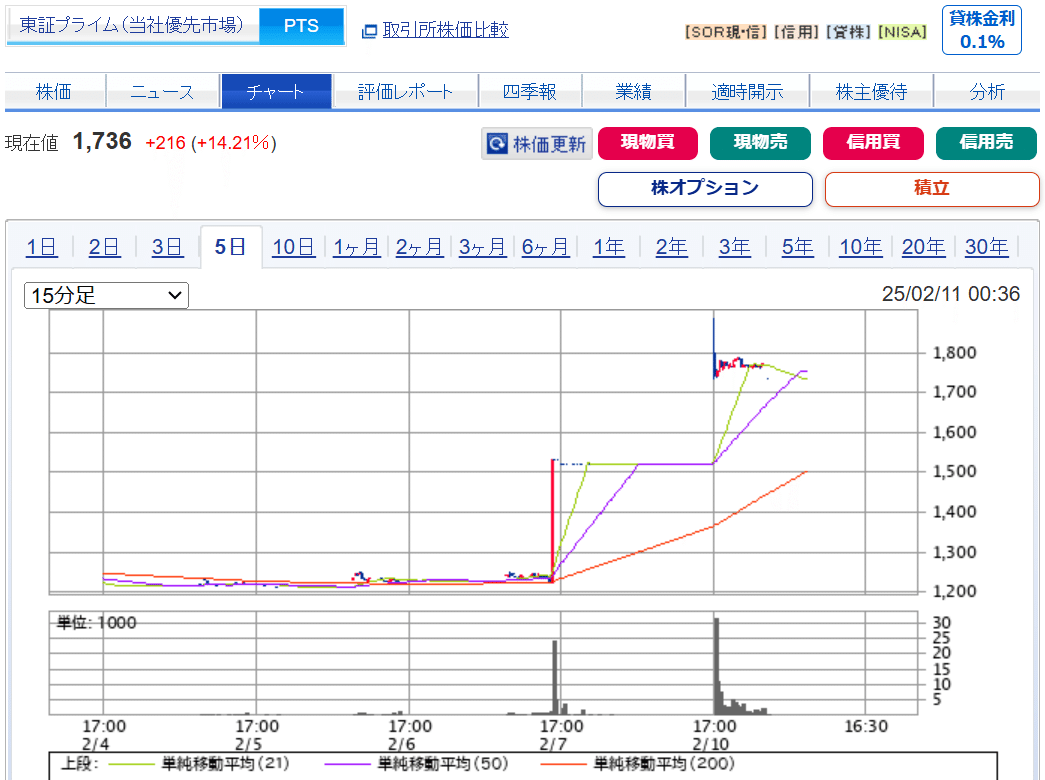
Task: Select the 2ヶ月 chart period
Action: pos(419,247)
